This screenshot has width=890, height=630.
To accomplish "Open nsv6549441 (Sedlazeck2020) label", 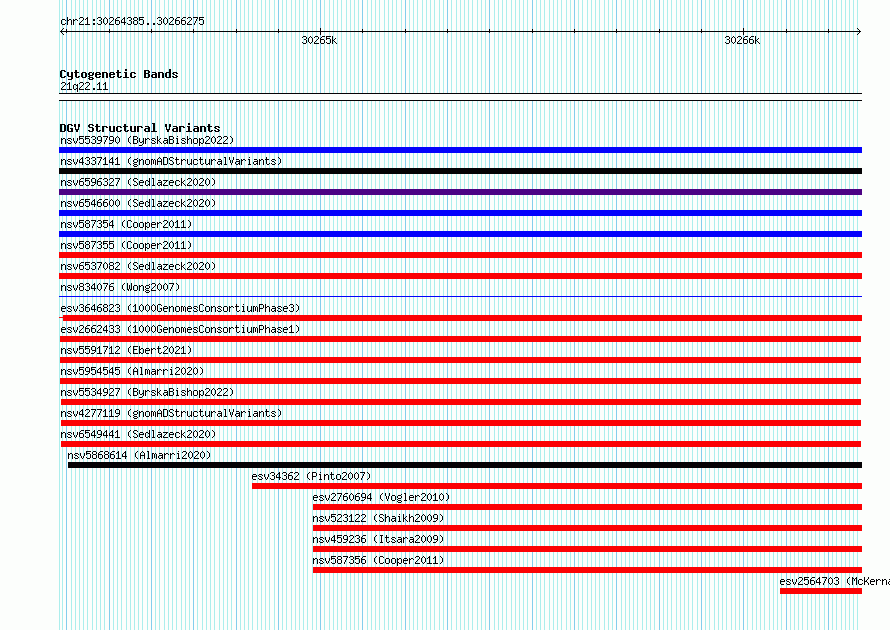I will 138,434.
